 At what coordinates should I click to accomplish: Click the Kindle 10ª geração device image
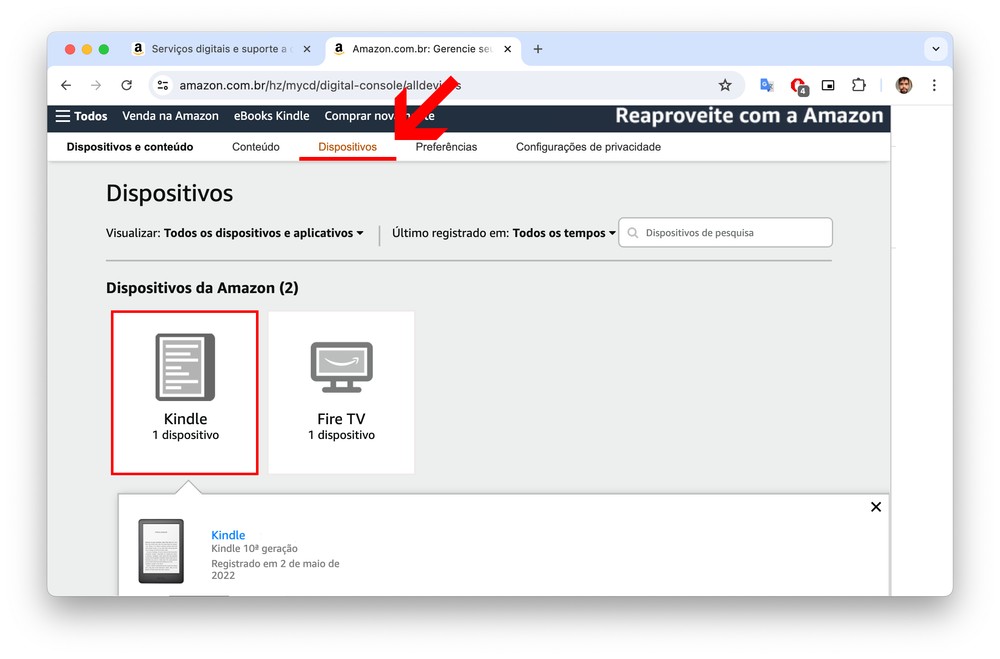point(161,551)
